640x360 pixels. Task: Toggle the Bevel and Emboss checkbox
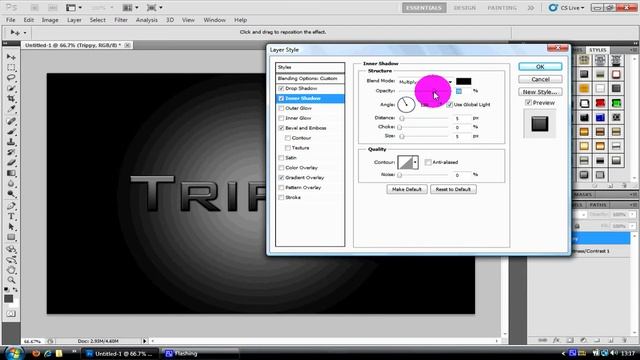(281, 128)
